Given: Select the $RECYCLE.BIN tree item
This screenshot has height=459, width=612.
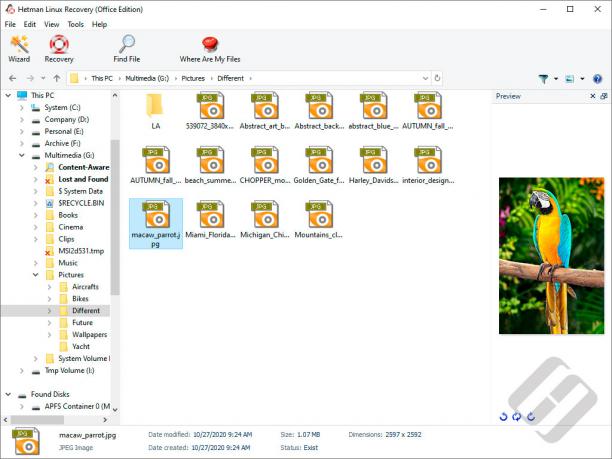Looking at the screenshot, I should [x=81, y=203].
